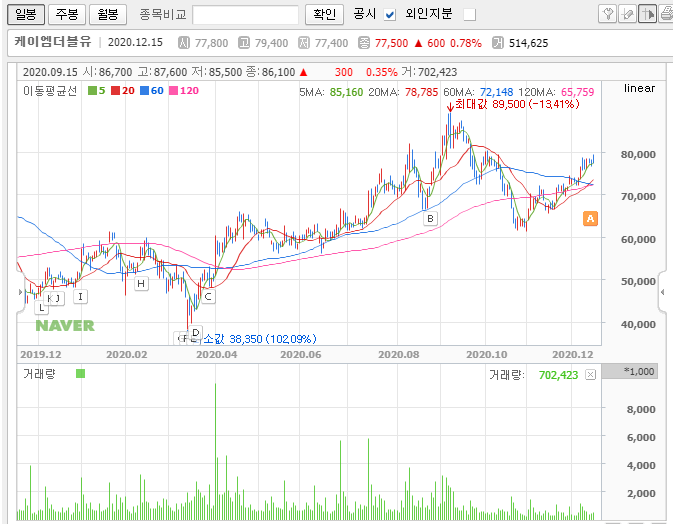Click the 최대값 89,500 maximum label

click(517, 104)
